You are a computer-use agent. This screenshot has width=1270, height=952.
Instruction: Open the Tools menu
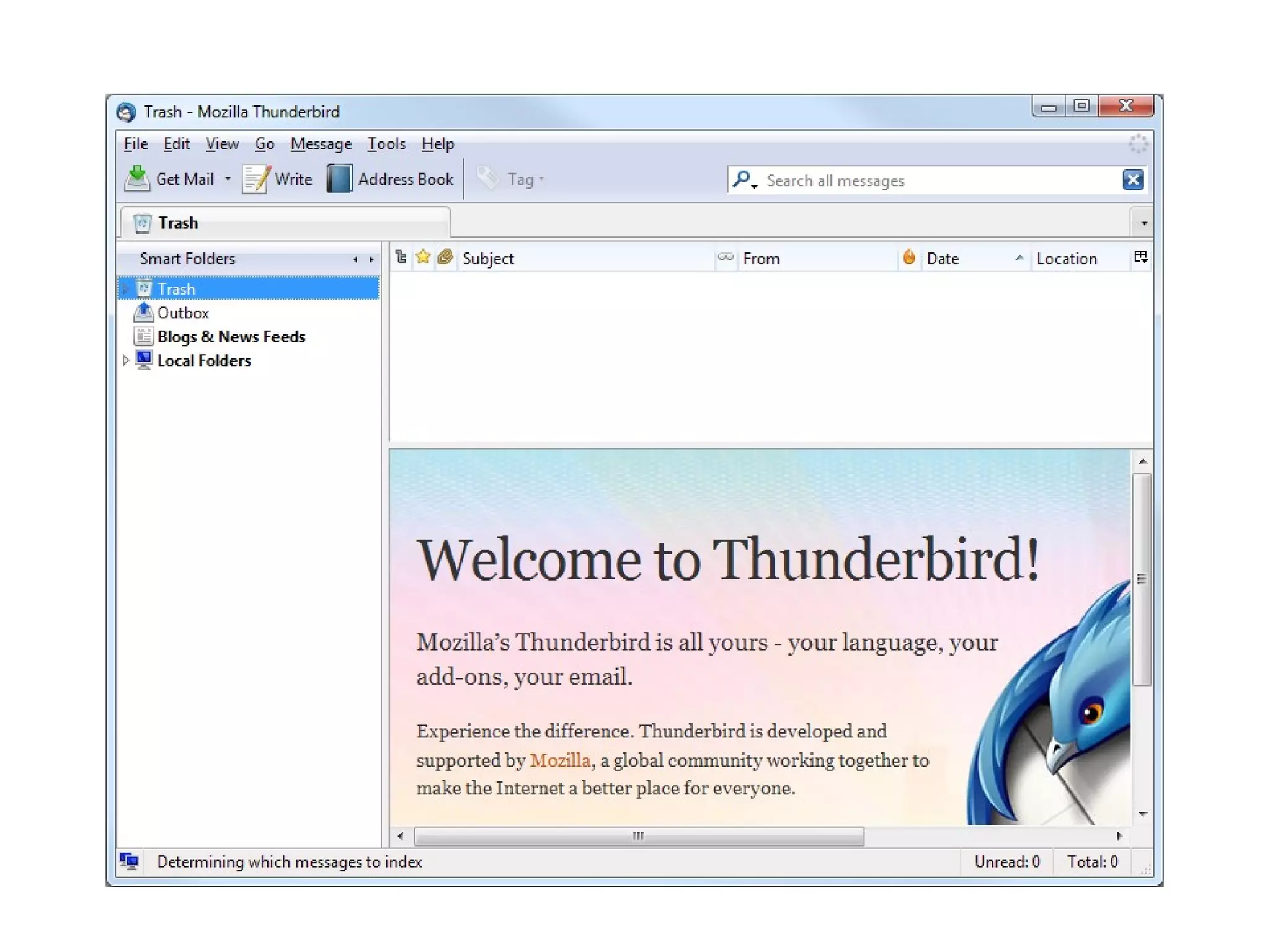click(386, 144)
